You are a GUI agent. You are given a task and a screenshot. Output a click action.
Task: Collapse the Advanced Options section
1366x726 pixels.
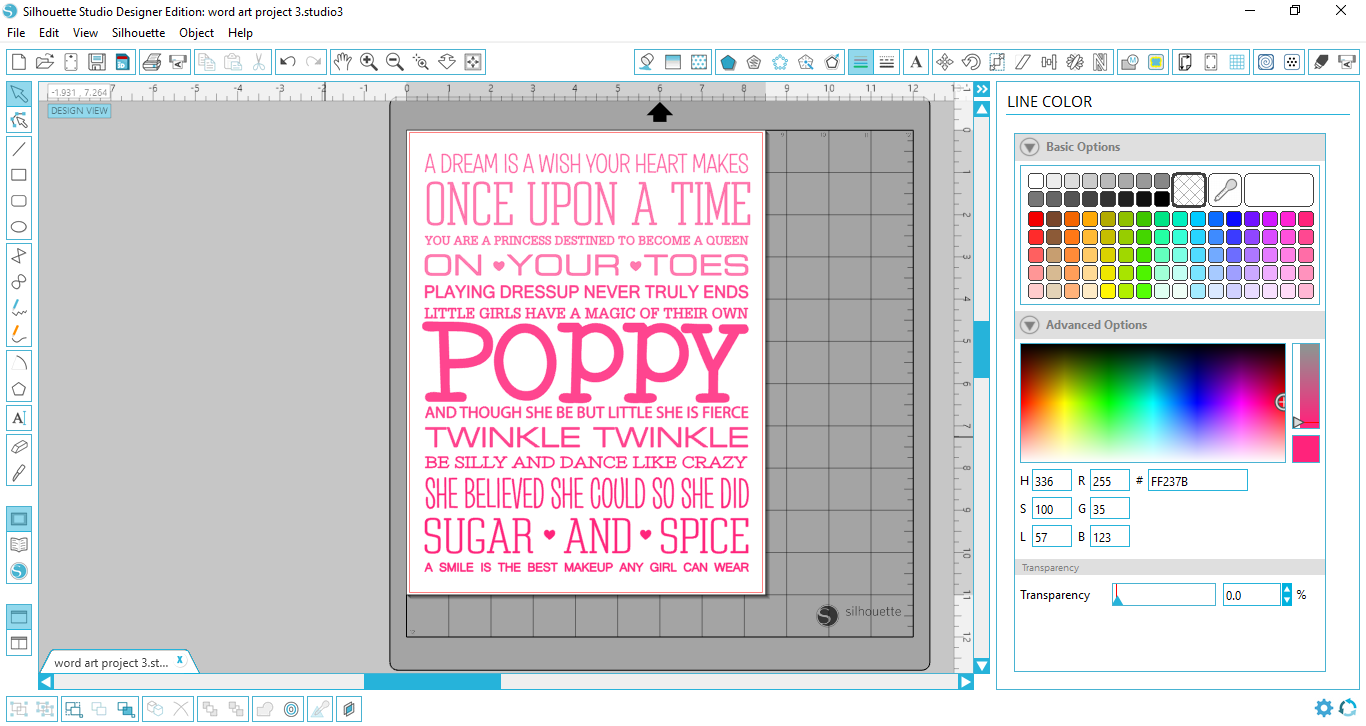coord(1029,324)
